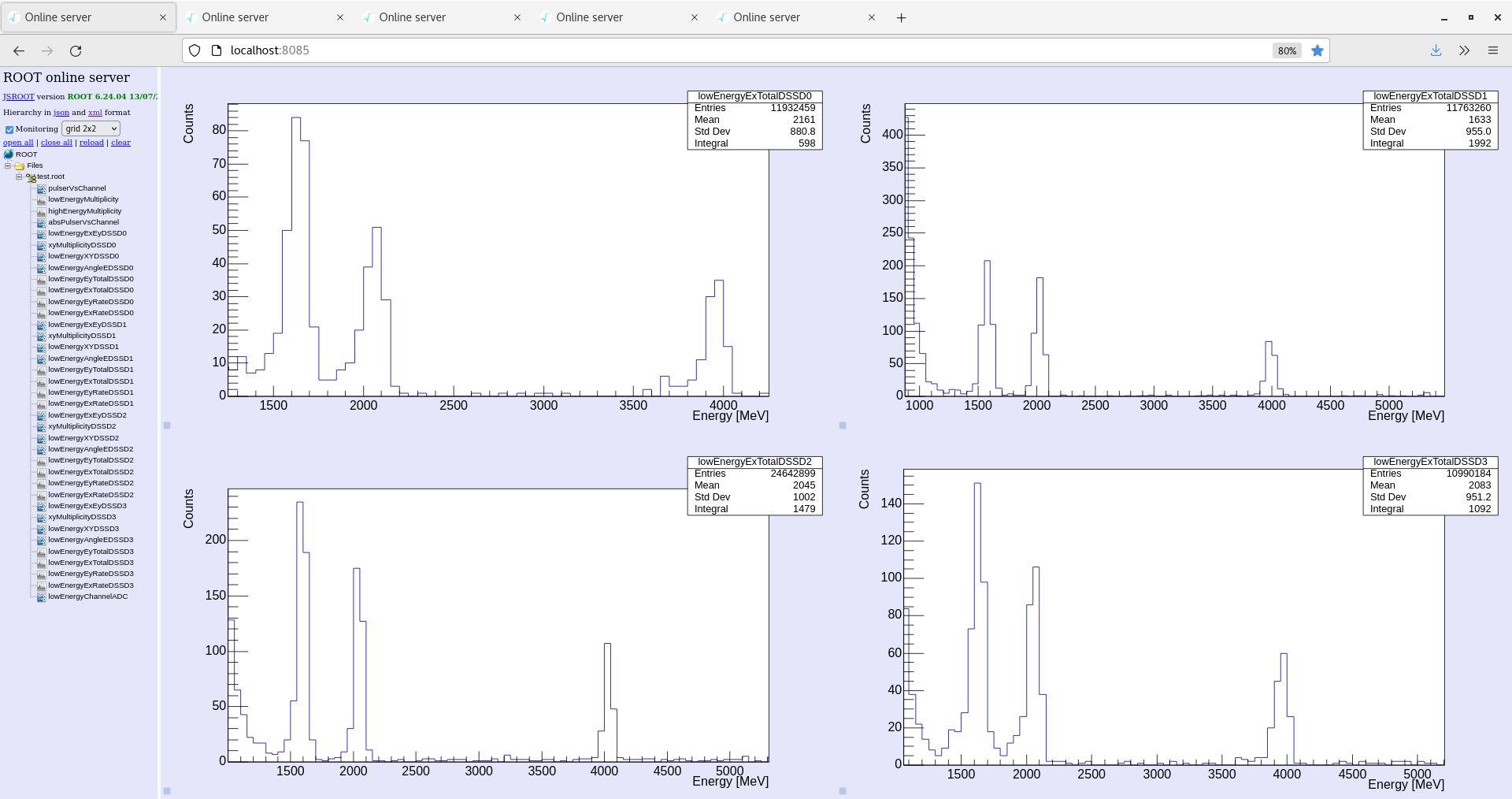Open a new browser tab
Viewport: 1512px width, 799px height.
click(x=901, y=17)
